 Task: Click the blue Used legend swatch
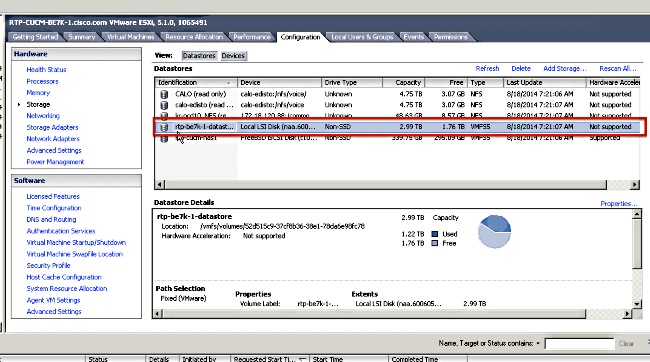435,234
